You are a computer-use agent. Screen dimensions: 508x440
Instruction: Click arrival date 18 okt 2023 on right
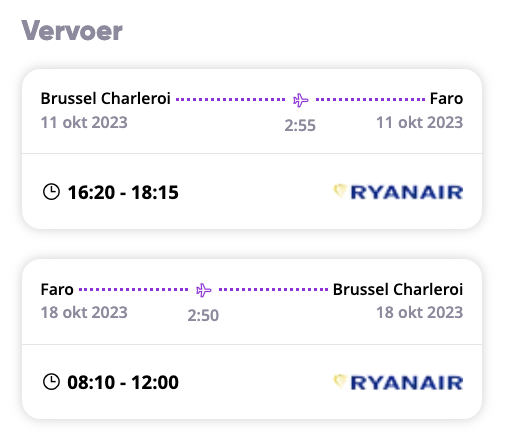click(x=420, y=312)
